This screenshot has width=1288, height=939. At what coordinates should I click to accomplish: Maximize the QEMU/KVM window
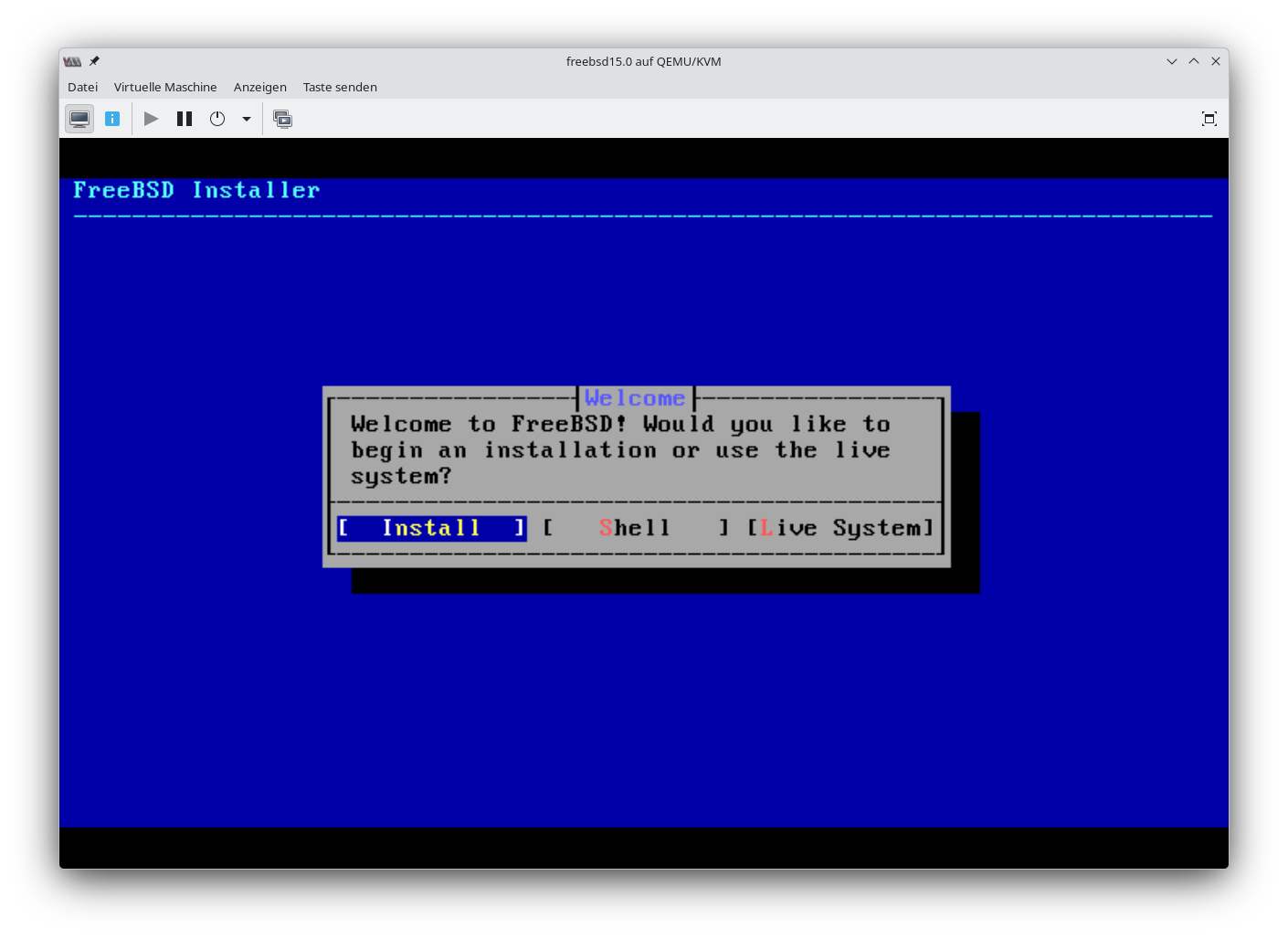[x=1194, y=61]
